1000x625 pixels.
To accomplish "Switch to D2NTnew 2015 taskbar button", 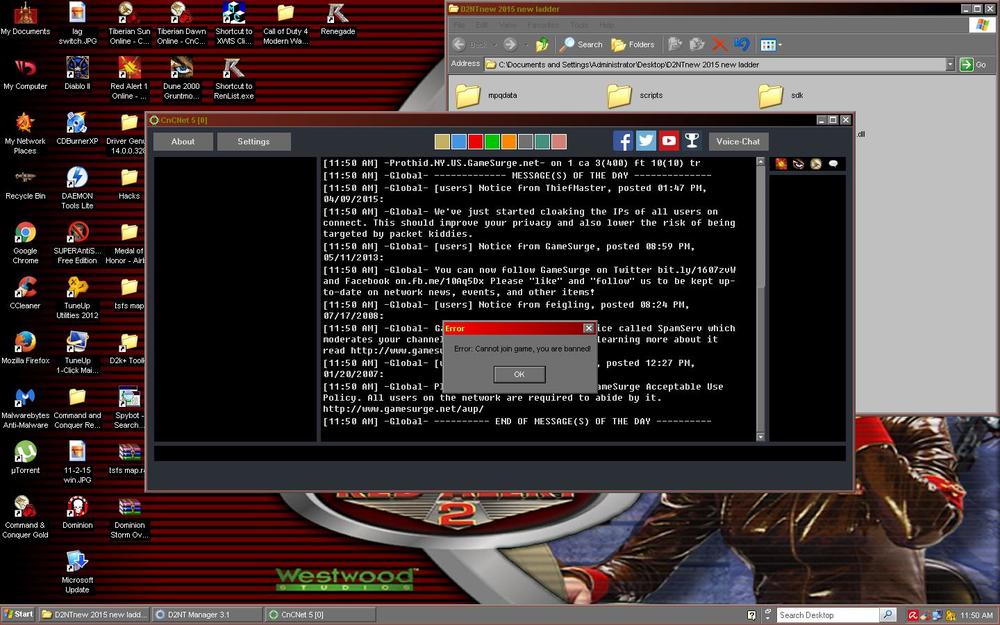I will coord(94,615).
